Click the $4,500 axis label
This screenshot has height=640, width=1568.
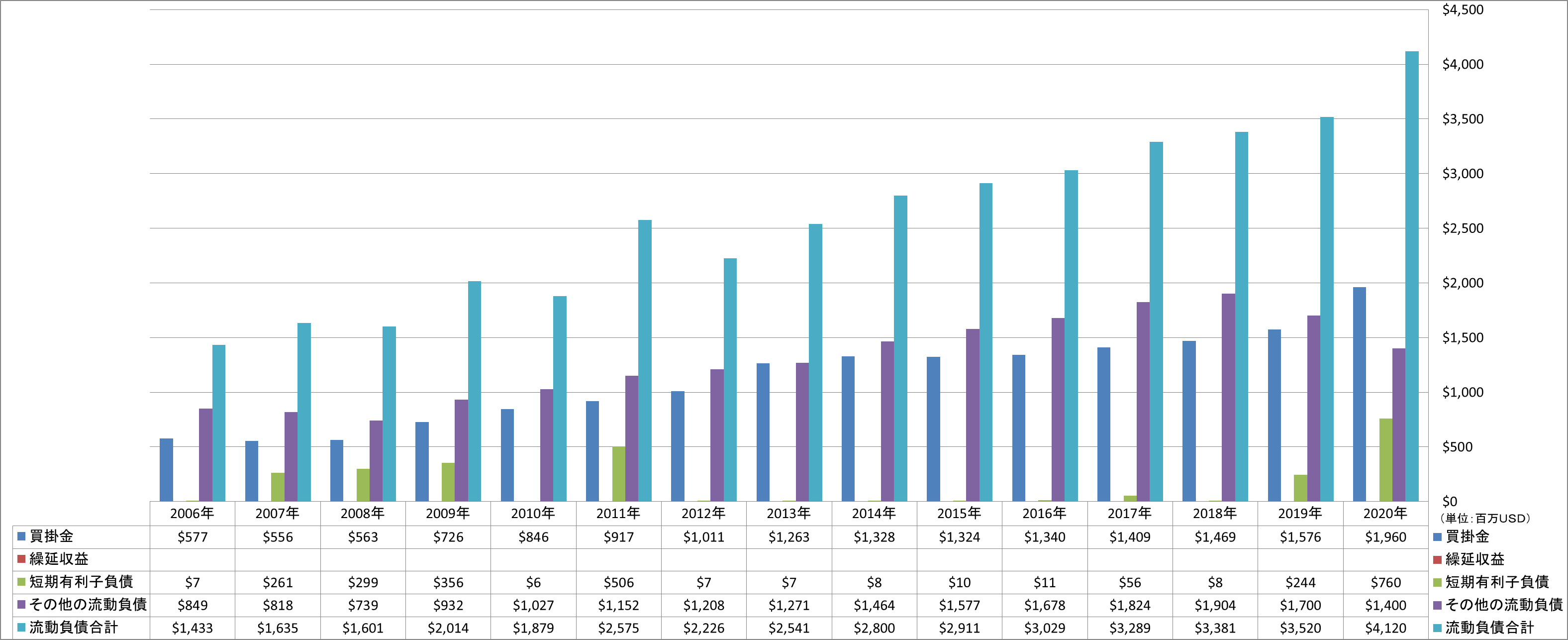(1463, 10)
